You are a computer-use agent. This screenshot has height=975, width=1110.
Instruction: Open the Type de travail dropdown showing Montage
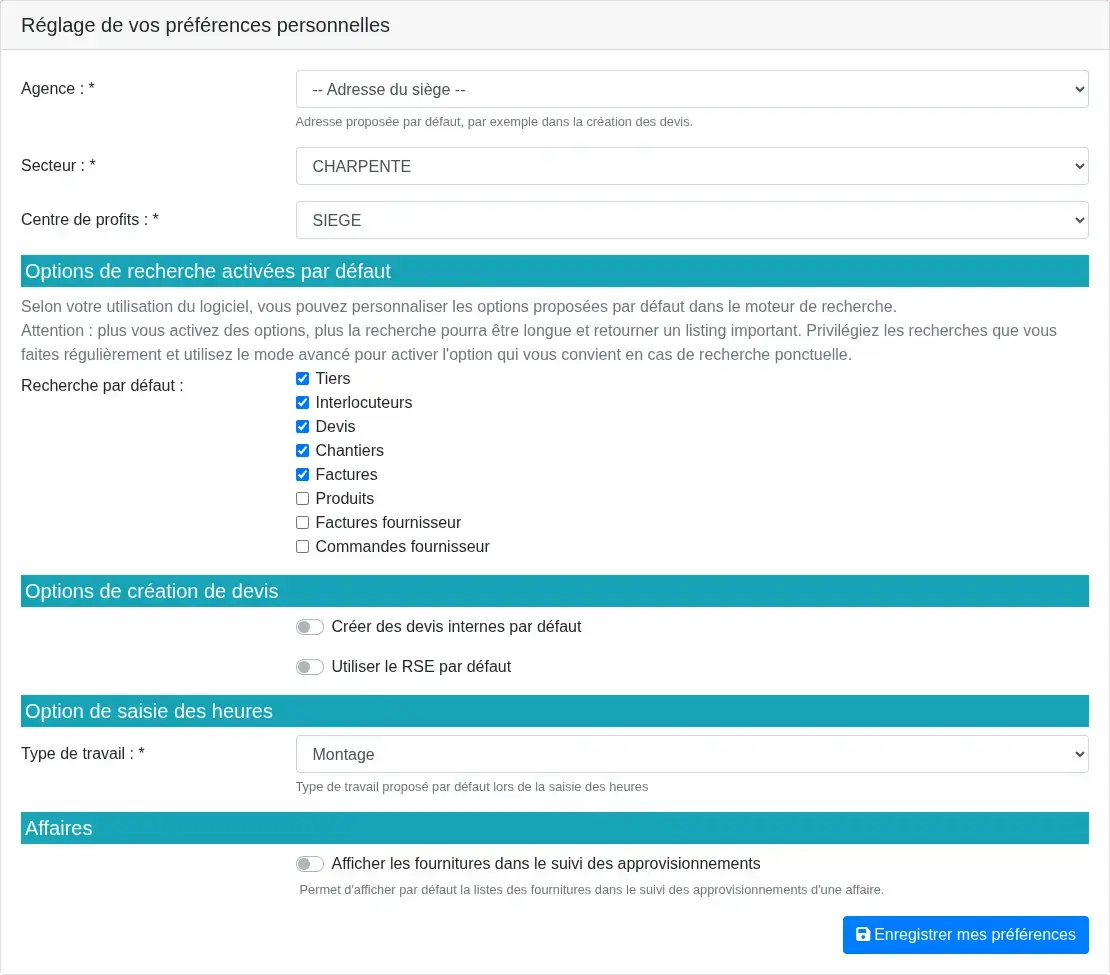point(692,754)
